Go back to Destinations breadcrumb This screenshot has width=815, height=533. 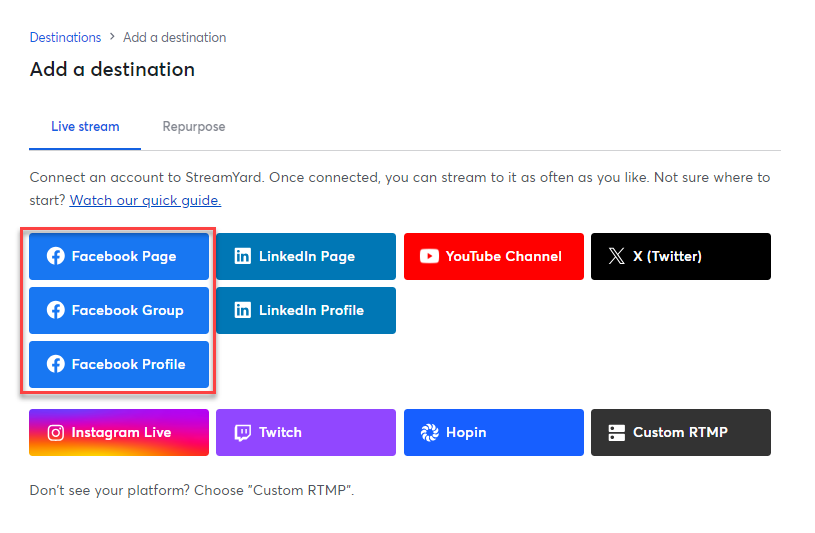[x=65, y=37]
